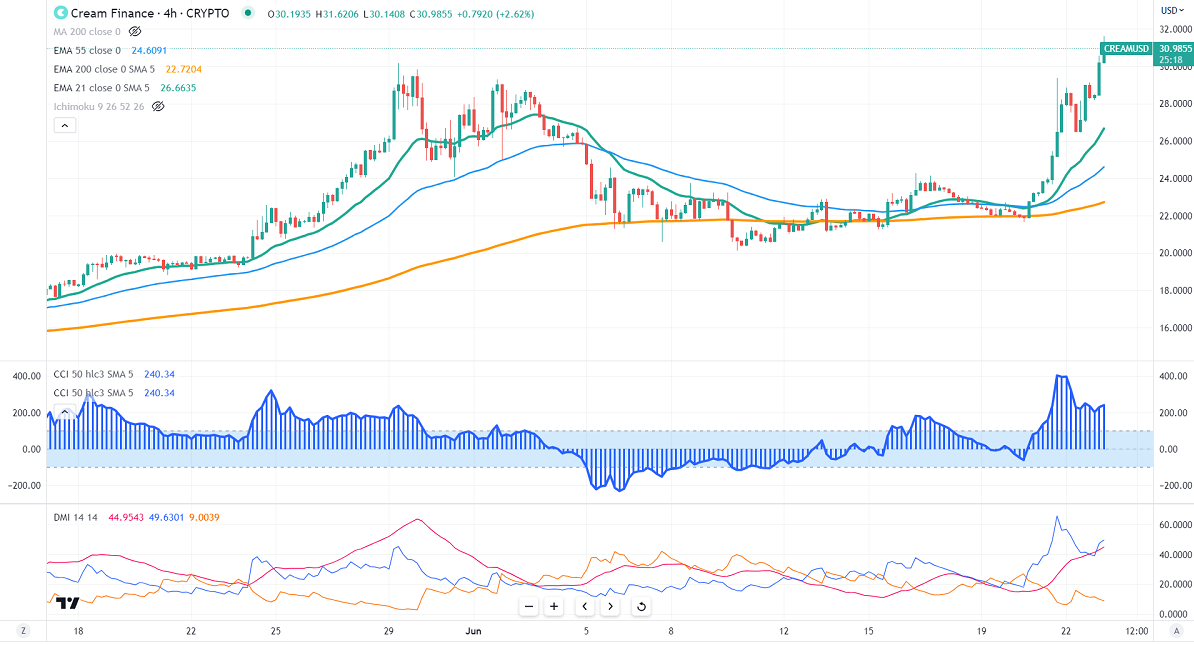Unhide Ichimoku indicator with its eye icon
This screenshot has height=645, width=1194.
pos(158,107)
